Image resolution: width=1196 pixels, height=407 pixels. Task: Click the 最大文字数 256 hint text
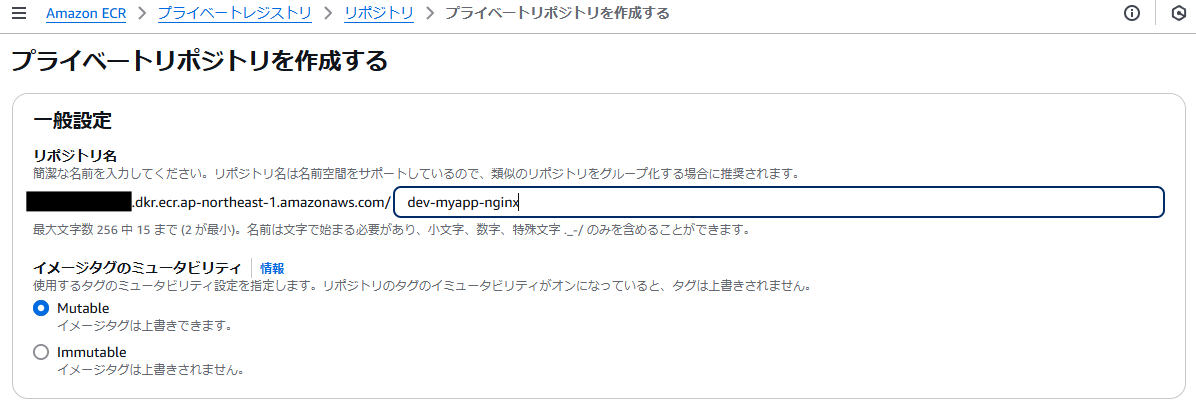pos(391,229)
